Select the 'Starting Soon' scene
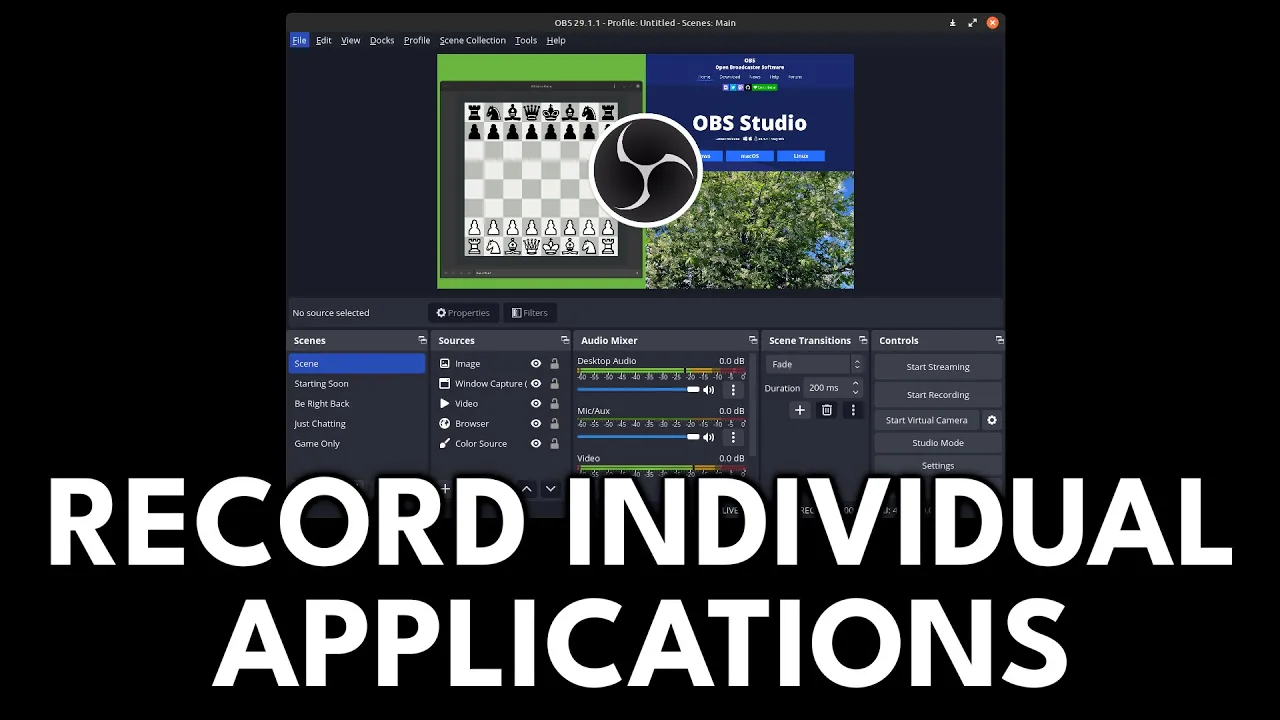The width and height of the screenshot is (1280, 720). click(x=357, y=384)
